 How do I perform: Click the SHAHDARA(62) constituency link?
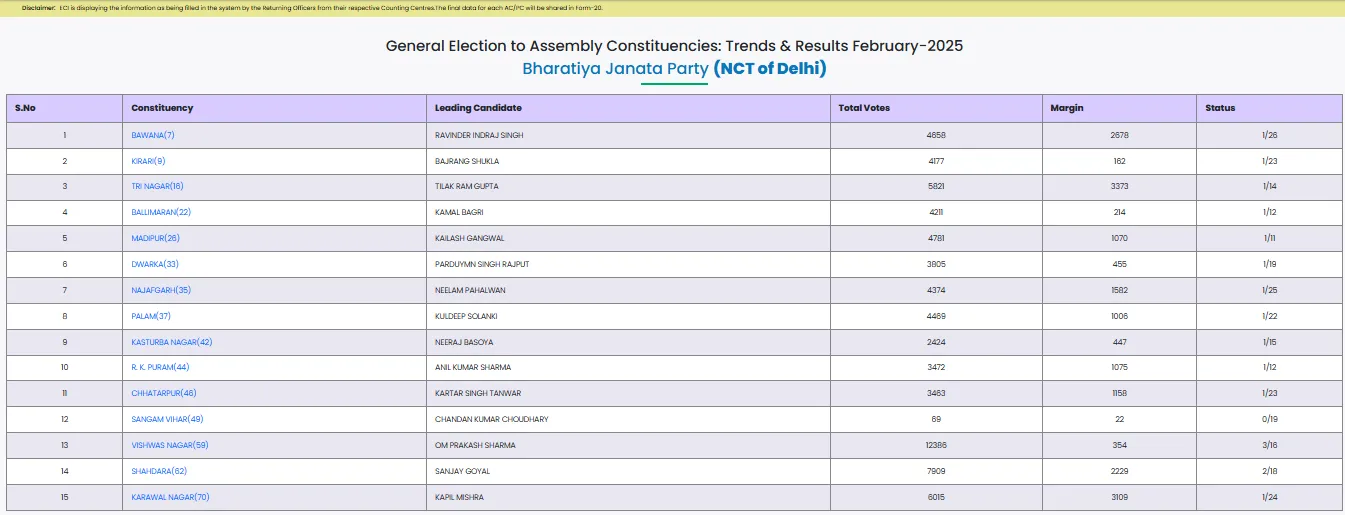click(x=159, y=471)
